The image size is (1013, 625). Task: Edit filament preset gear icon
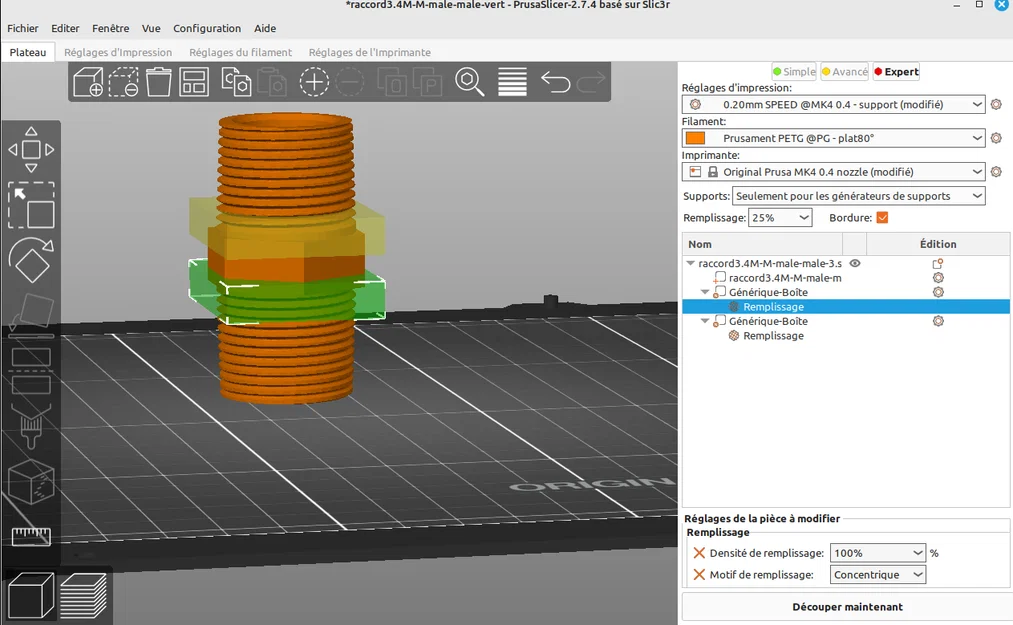pyautogui.click(x=996, y=138)
